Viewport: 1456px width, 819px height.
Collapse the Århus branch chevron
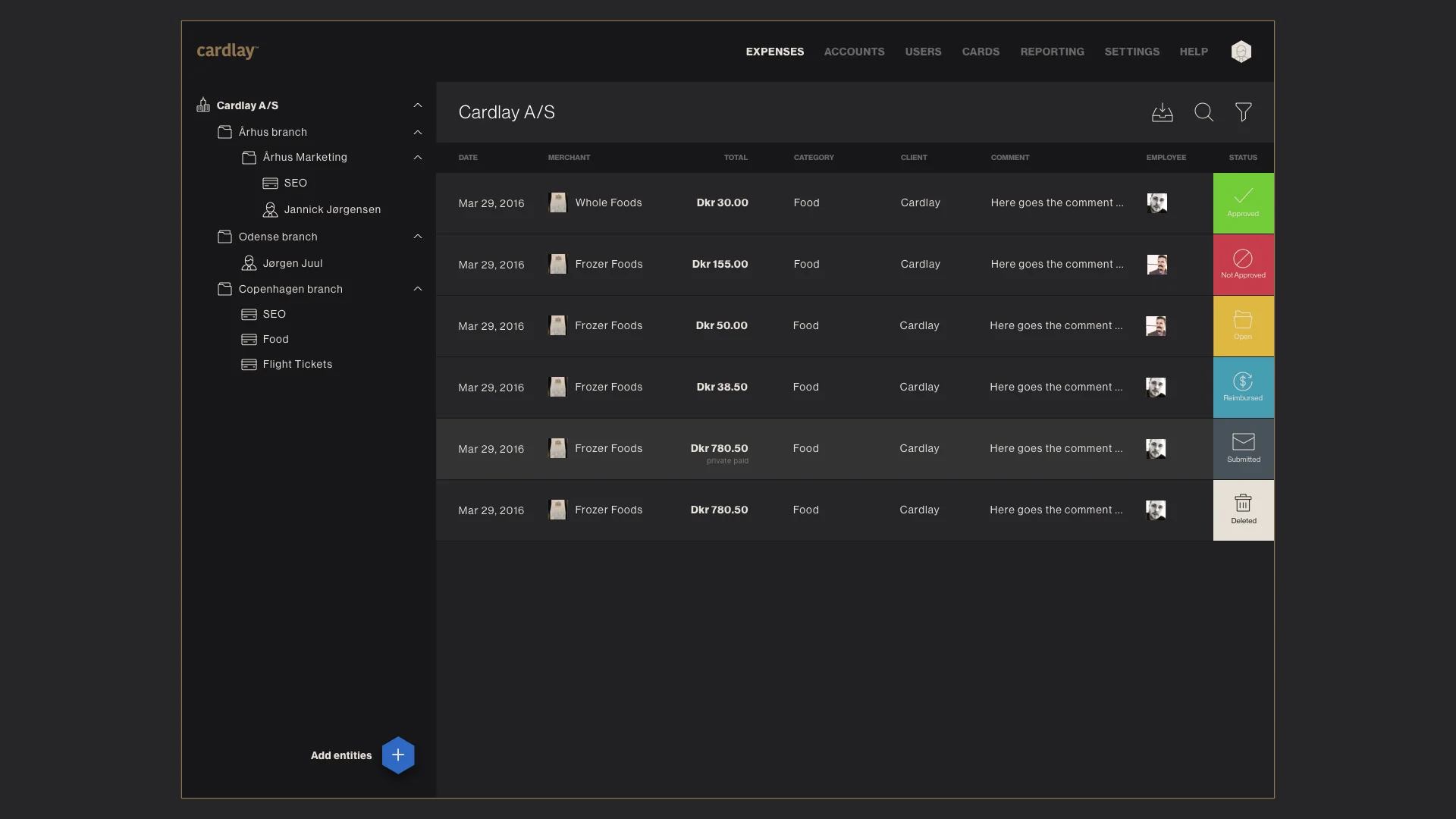pyautogui.click(x=417, y=132)
